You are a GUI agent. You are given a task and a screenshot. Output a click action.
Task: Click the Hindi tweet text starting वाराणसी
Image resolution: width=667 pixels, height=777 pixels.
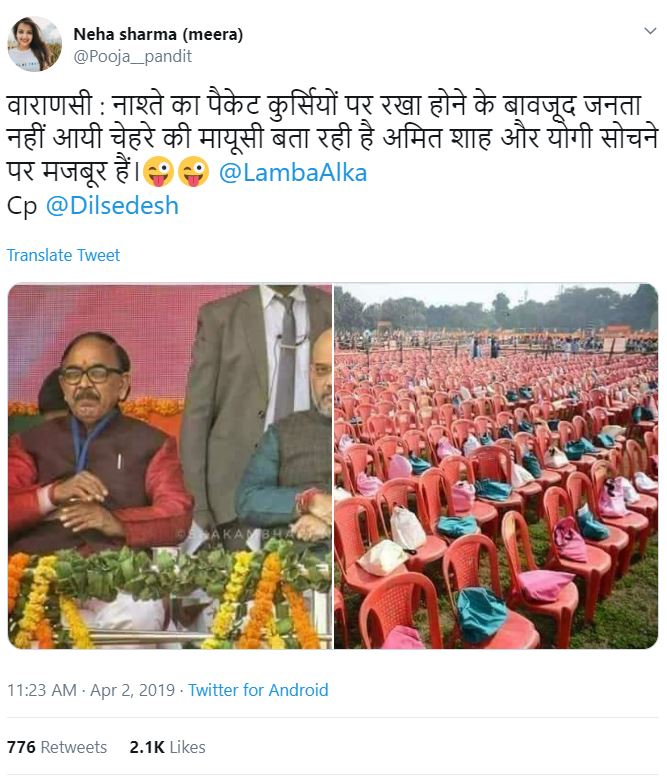(332, 138)
